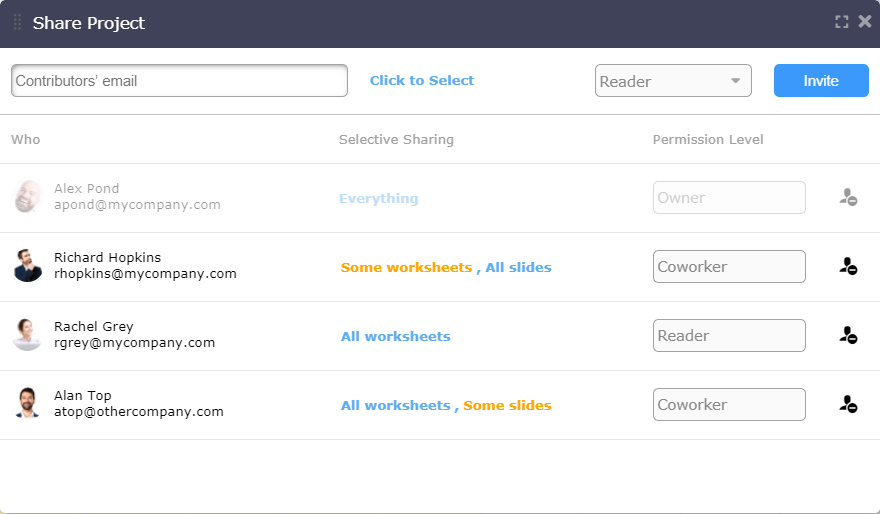Click the 'Click to Select' link
880x514 pixels.
pyautogui.click(x=422, y=80)
